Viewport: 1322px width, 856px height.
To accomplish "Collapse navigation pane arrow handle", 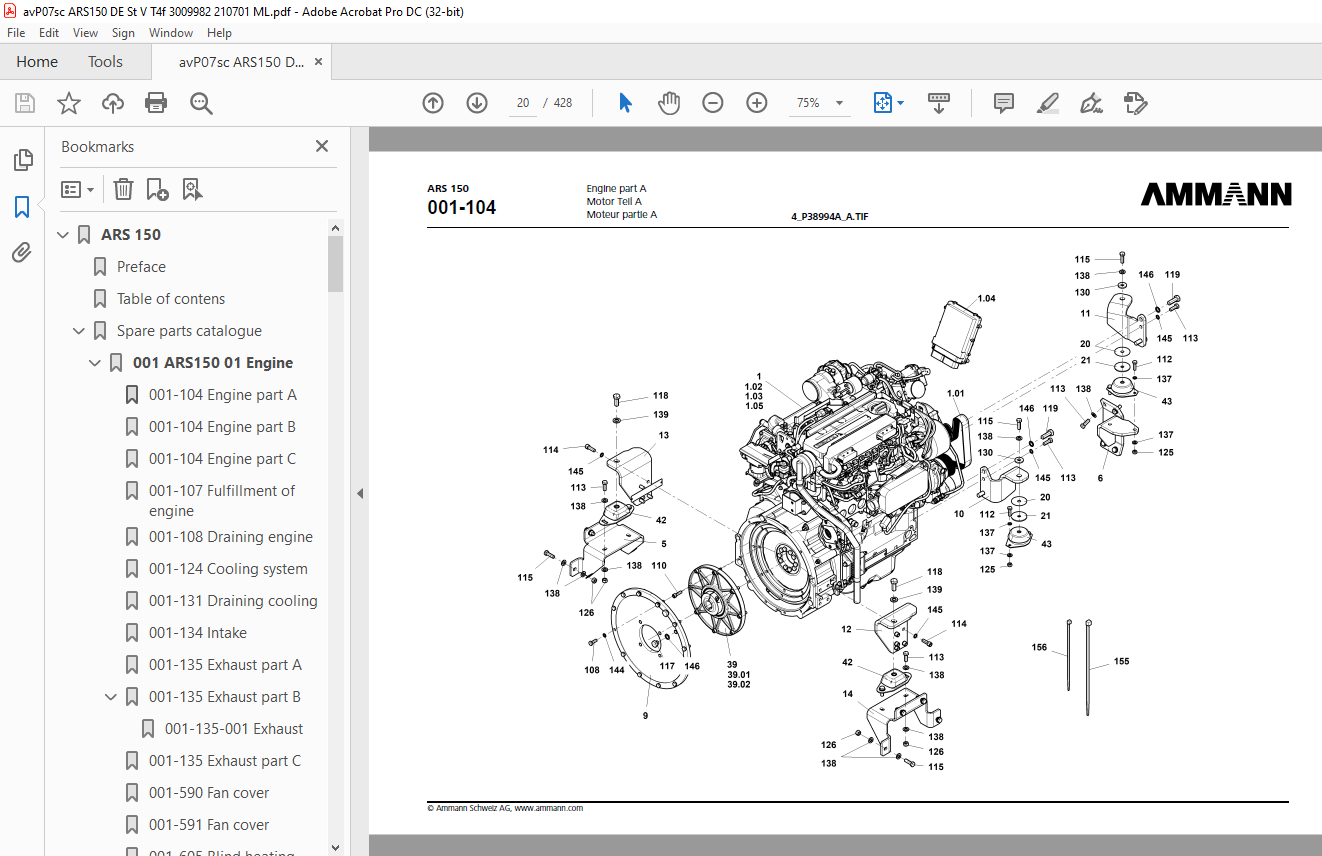I will point(360,493).
